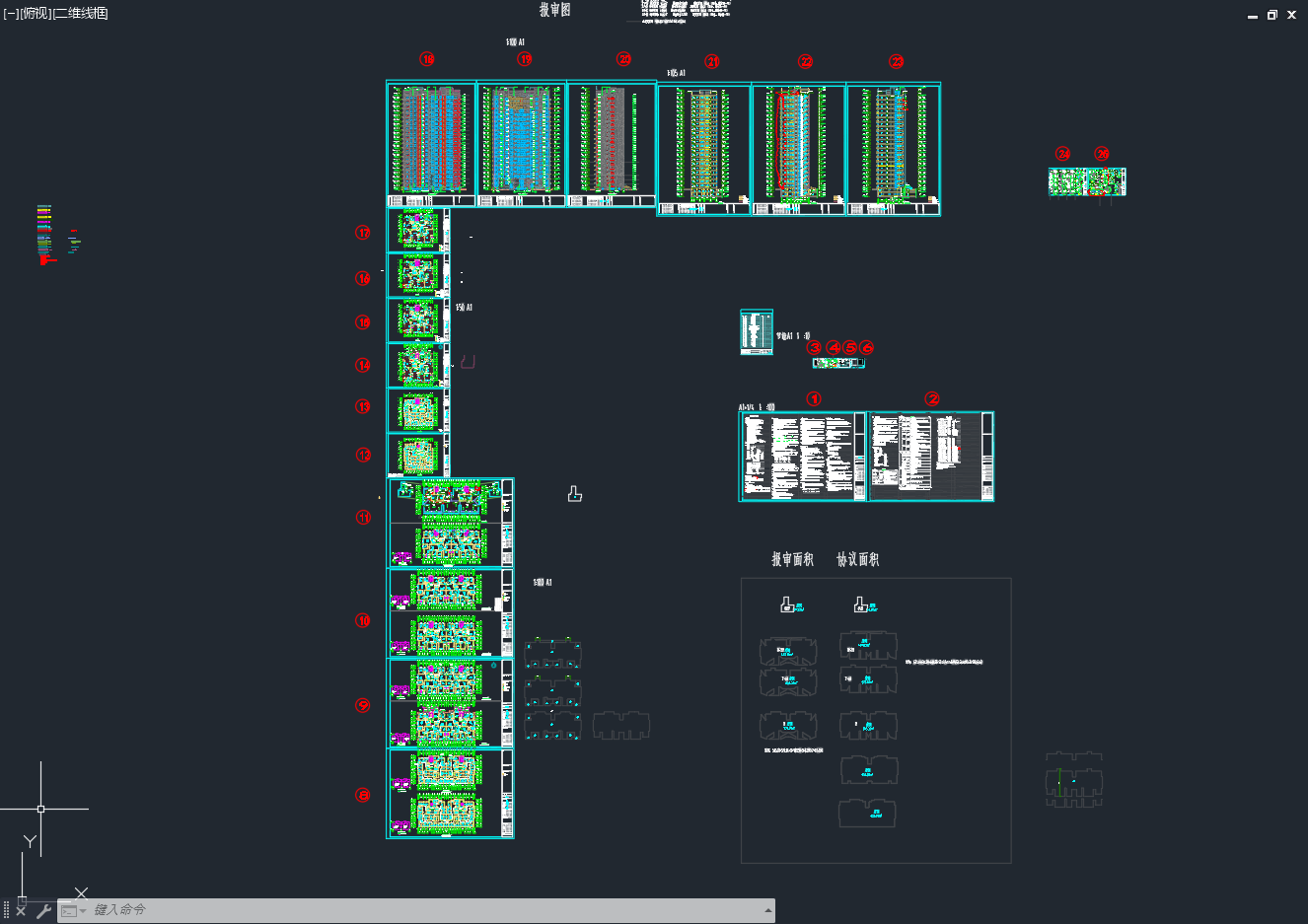This screenshot has height=924, width=1308.
Task: Select the floor plan sheet numbered 13
Action: (x=418, y=410)
